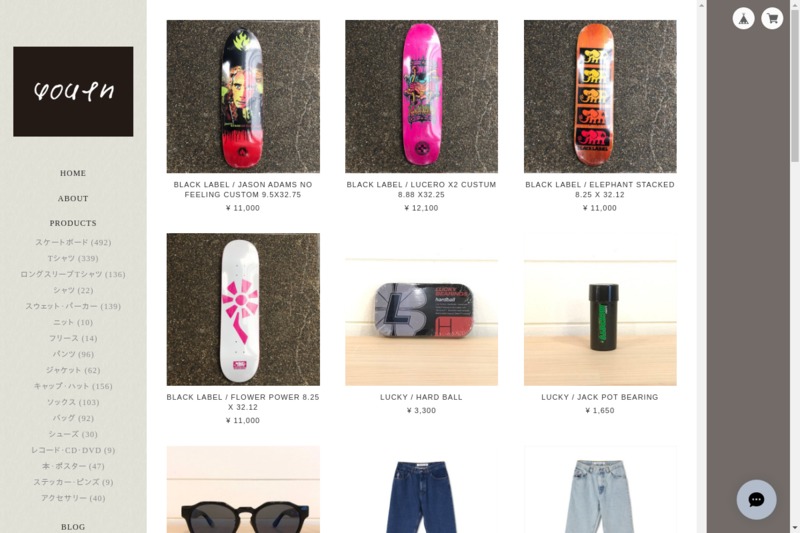This screenshot has width=800, height=533.
Task: Select the Lucky Jack Pot Bearing image
Action: (600, 309)
